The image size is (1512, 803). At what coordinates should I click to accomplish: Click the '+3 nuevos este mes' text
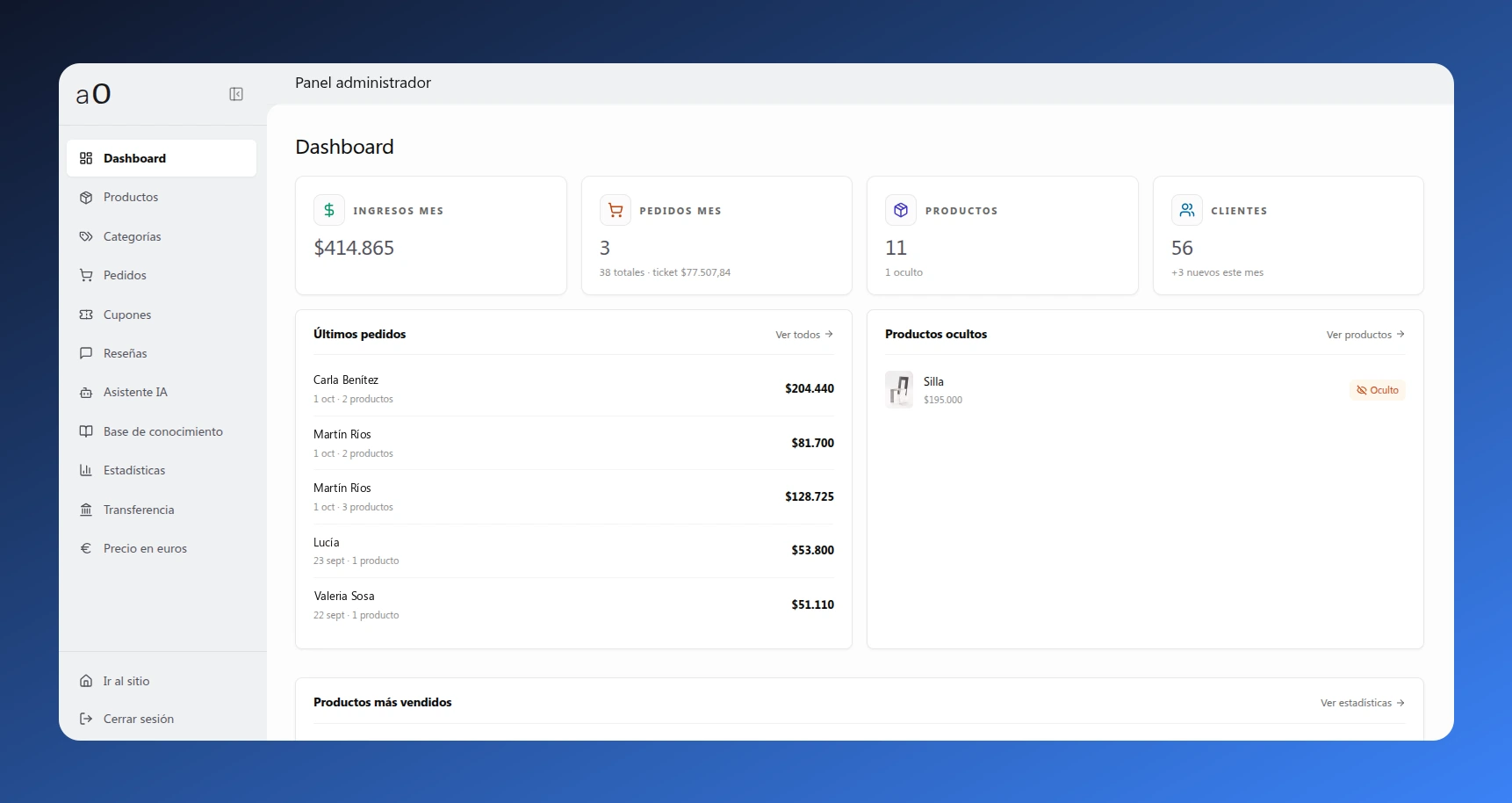[x=1217, y=272]
